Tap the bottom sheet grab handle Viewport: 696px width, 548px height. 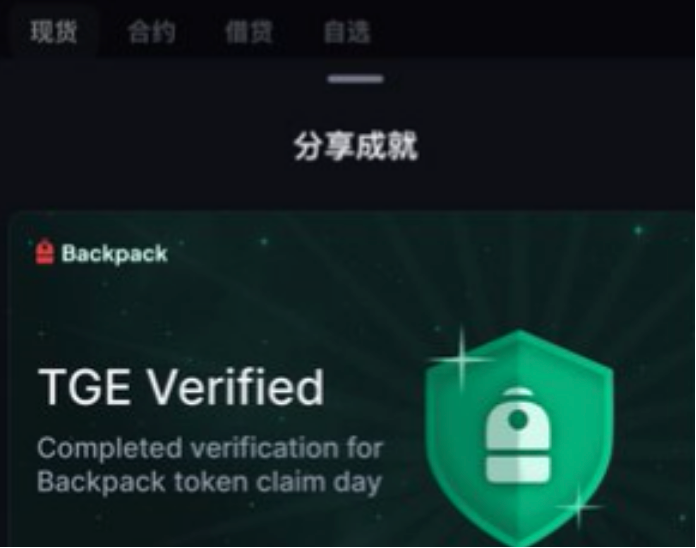[x=356, y=79]
